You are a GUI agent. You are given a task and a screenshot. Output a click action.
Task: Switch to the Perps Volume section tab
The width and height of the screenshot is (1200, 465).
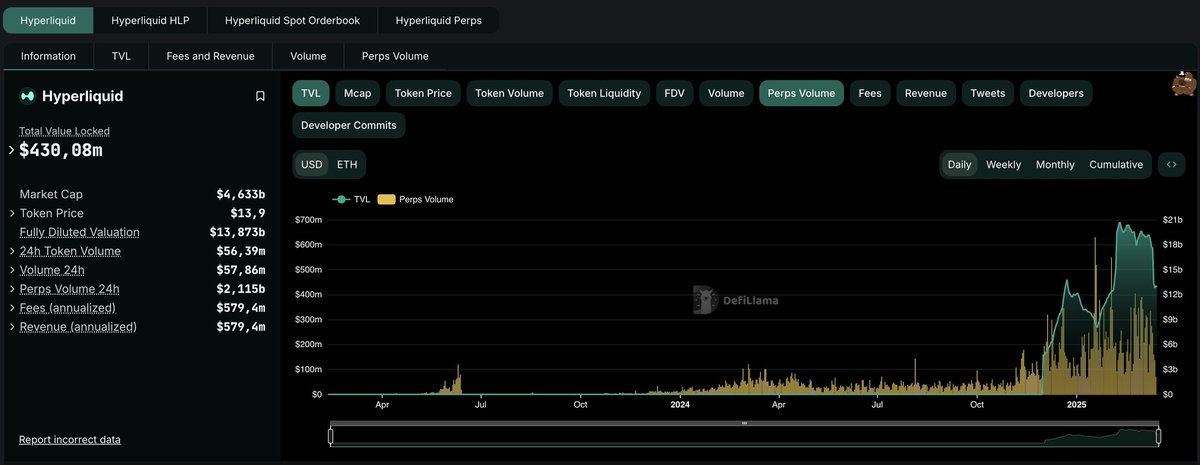(x=395, y=56)
